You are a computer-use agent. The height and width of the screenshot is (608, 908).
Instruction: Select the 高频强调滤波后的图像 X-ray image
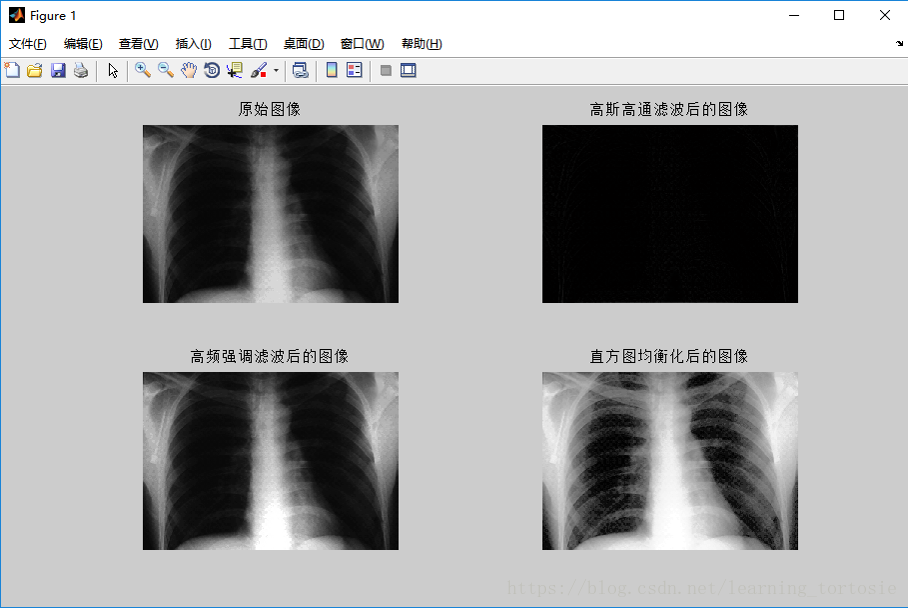click(x=270, y=461)
